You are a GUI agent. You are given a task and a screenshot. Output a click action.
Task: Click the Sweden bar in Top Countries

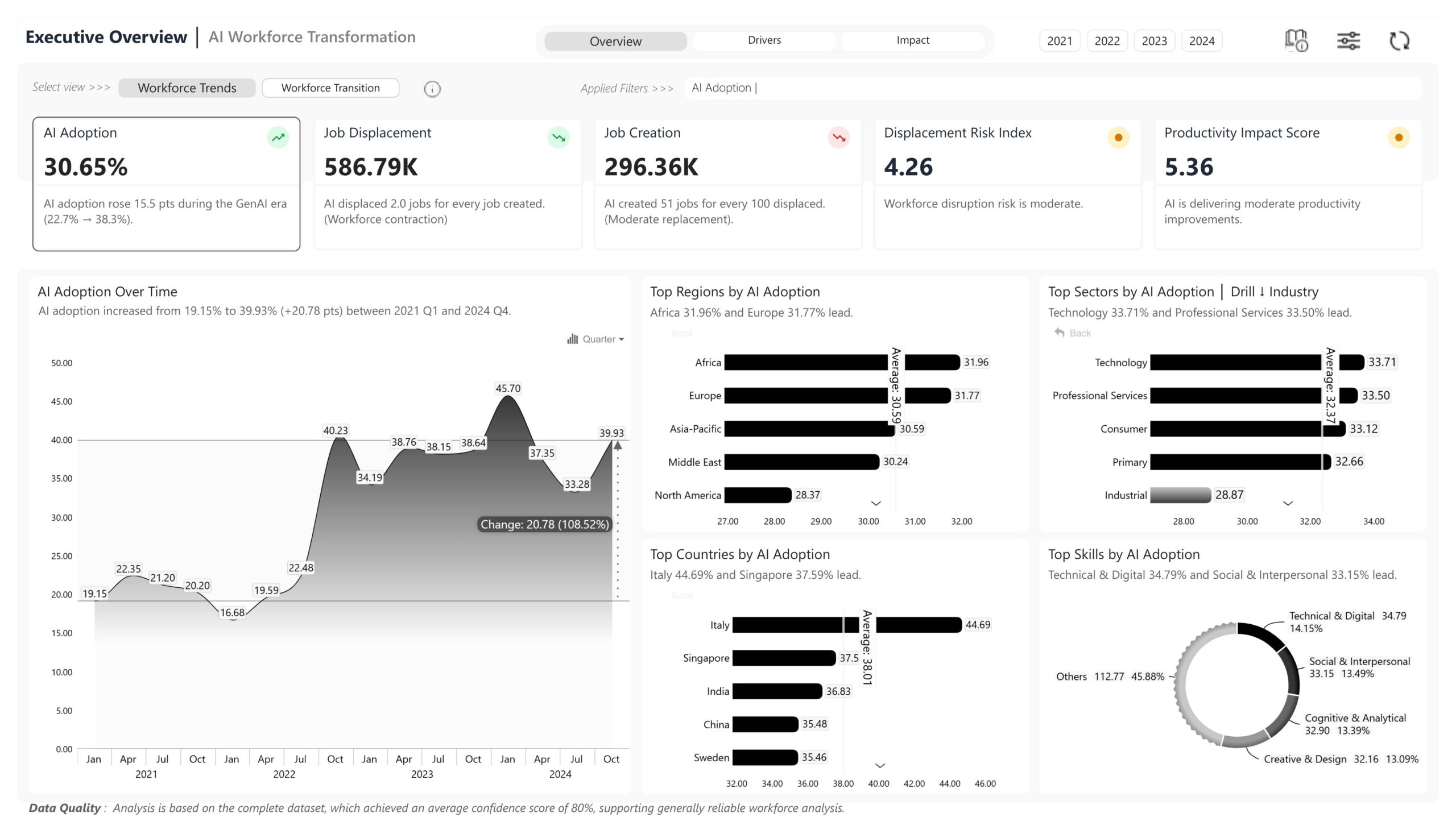pos(765,757)
